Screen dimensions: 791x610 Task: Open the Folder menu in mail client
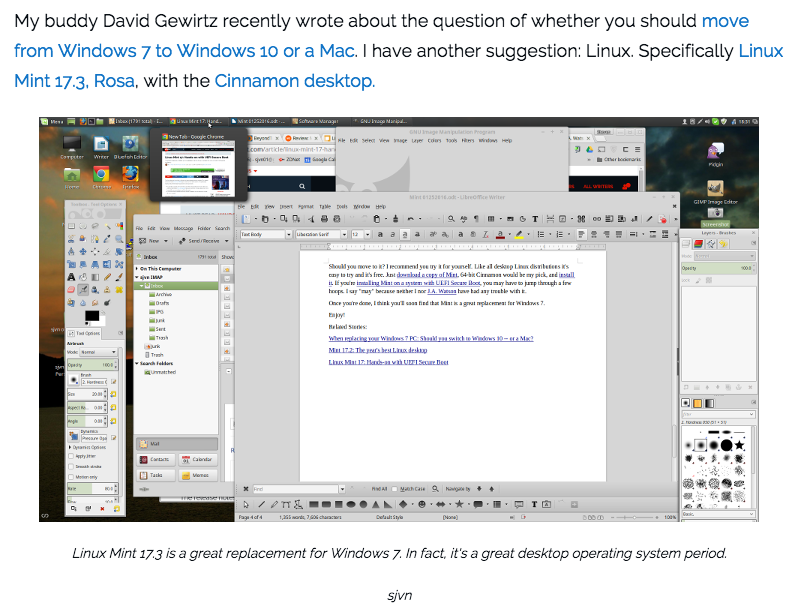click(x=204, y=229)
